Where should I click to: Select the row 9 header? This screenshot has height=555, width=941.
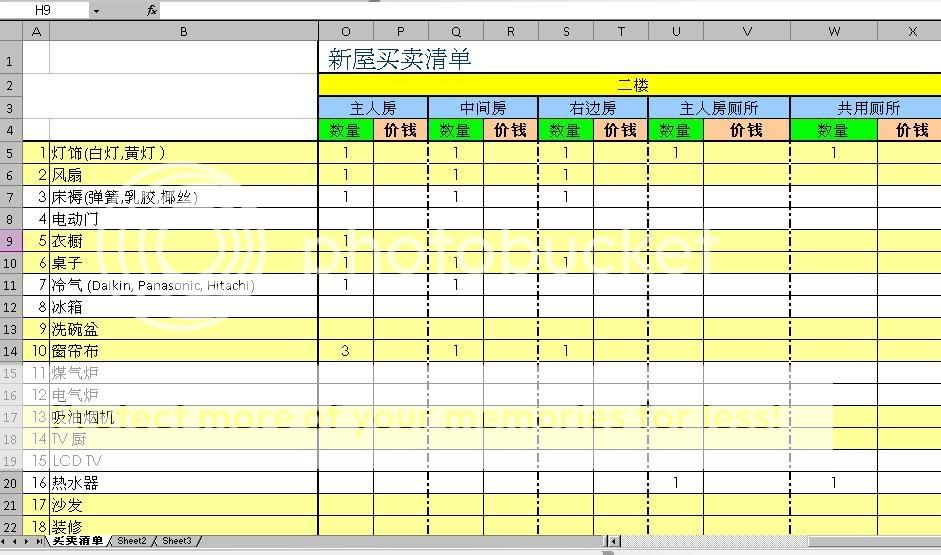click(10, 241)
